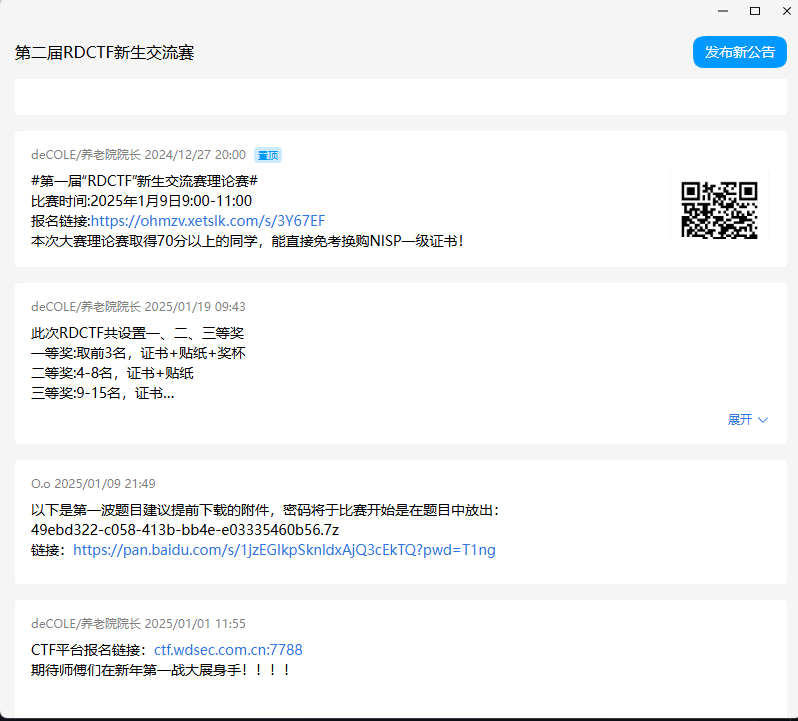
Task: Click the 发布新公告 button
Action: 739,52
